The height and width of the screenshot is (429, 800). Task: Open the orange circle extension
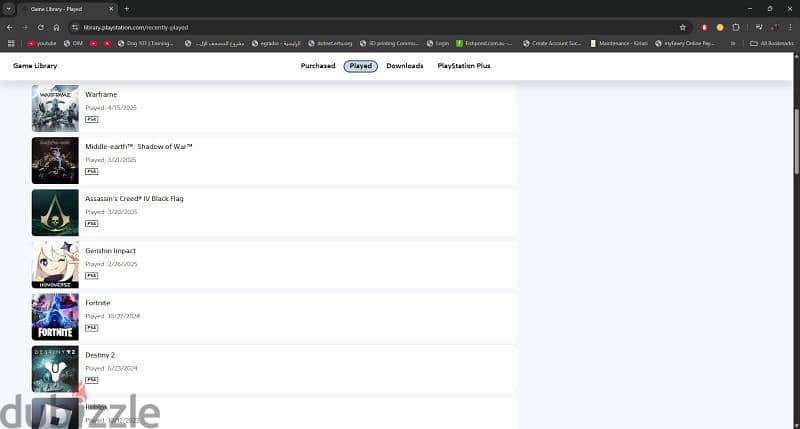click(x=720, y=28)
